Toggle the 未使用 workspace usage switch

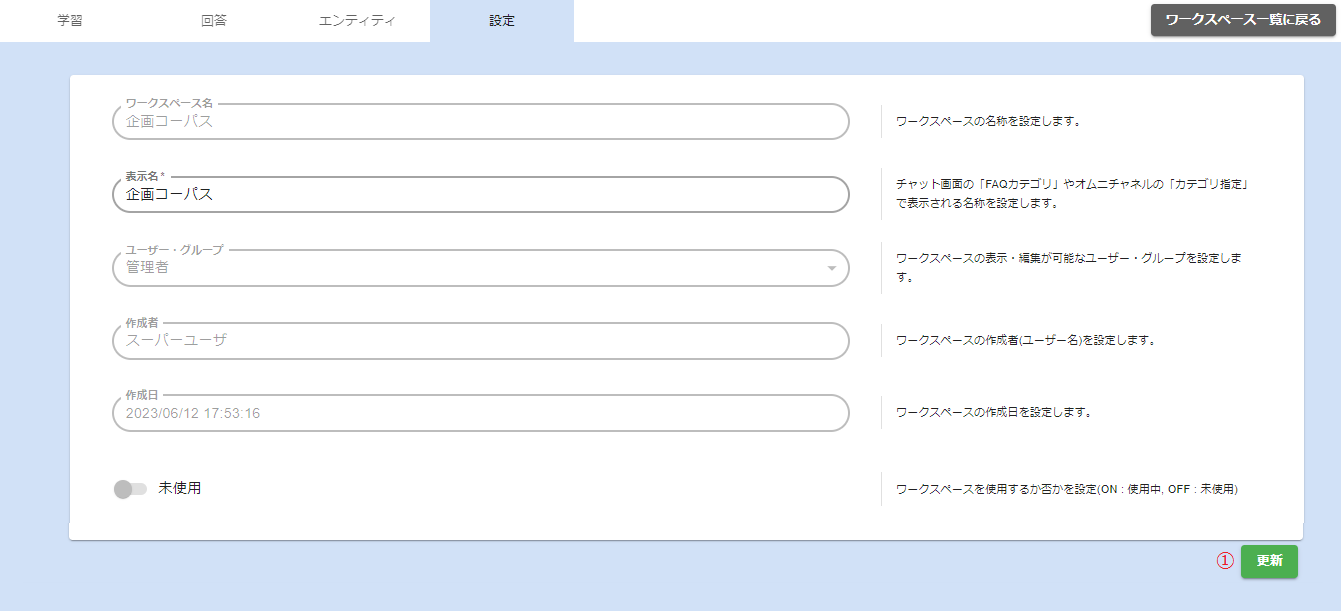point(130,489)
